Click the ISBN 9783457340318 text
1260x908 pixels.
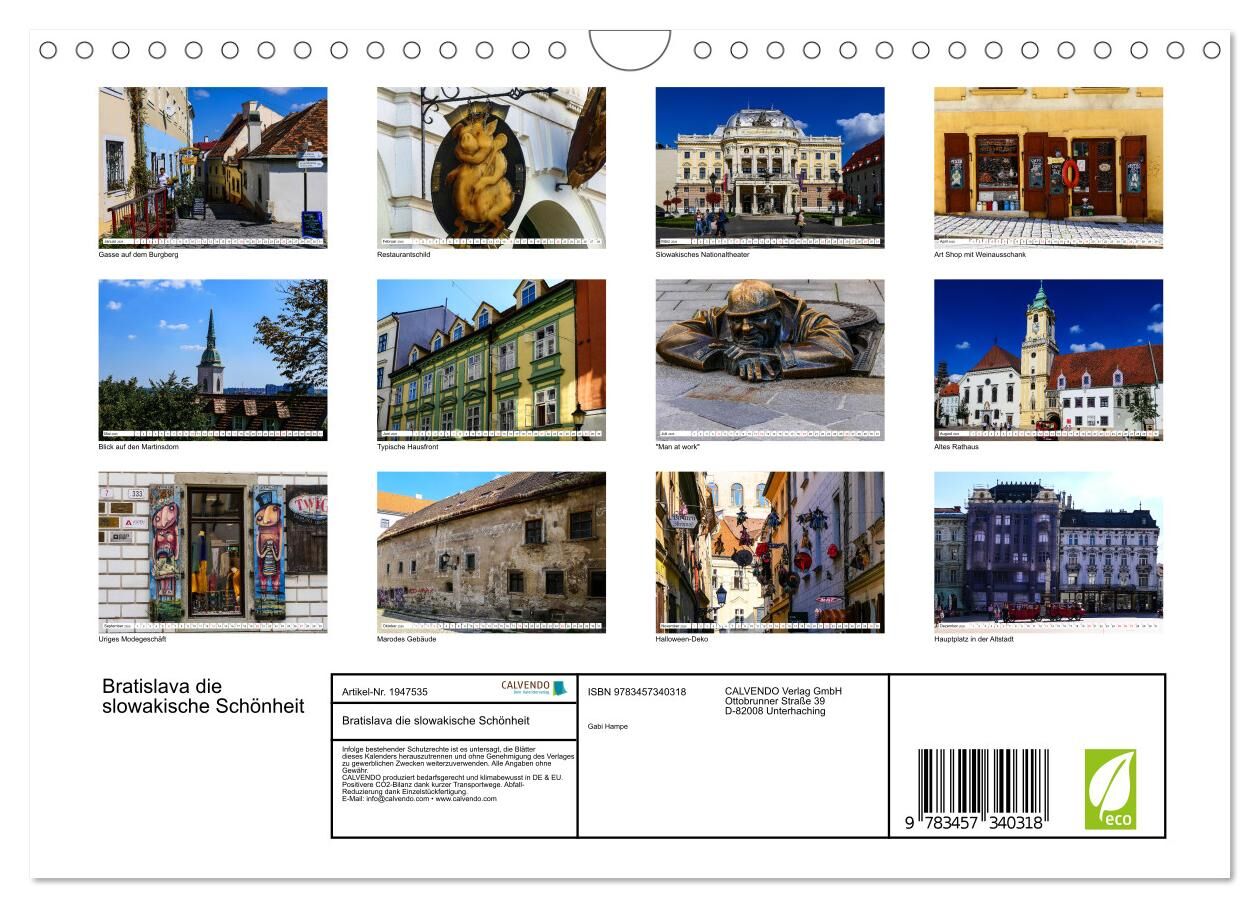[x=637, y=692]
